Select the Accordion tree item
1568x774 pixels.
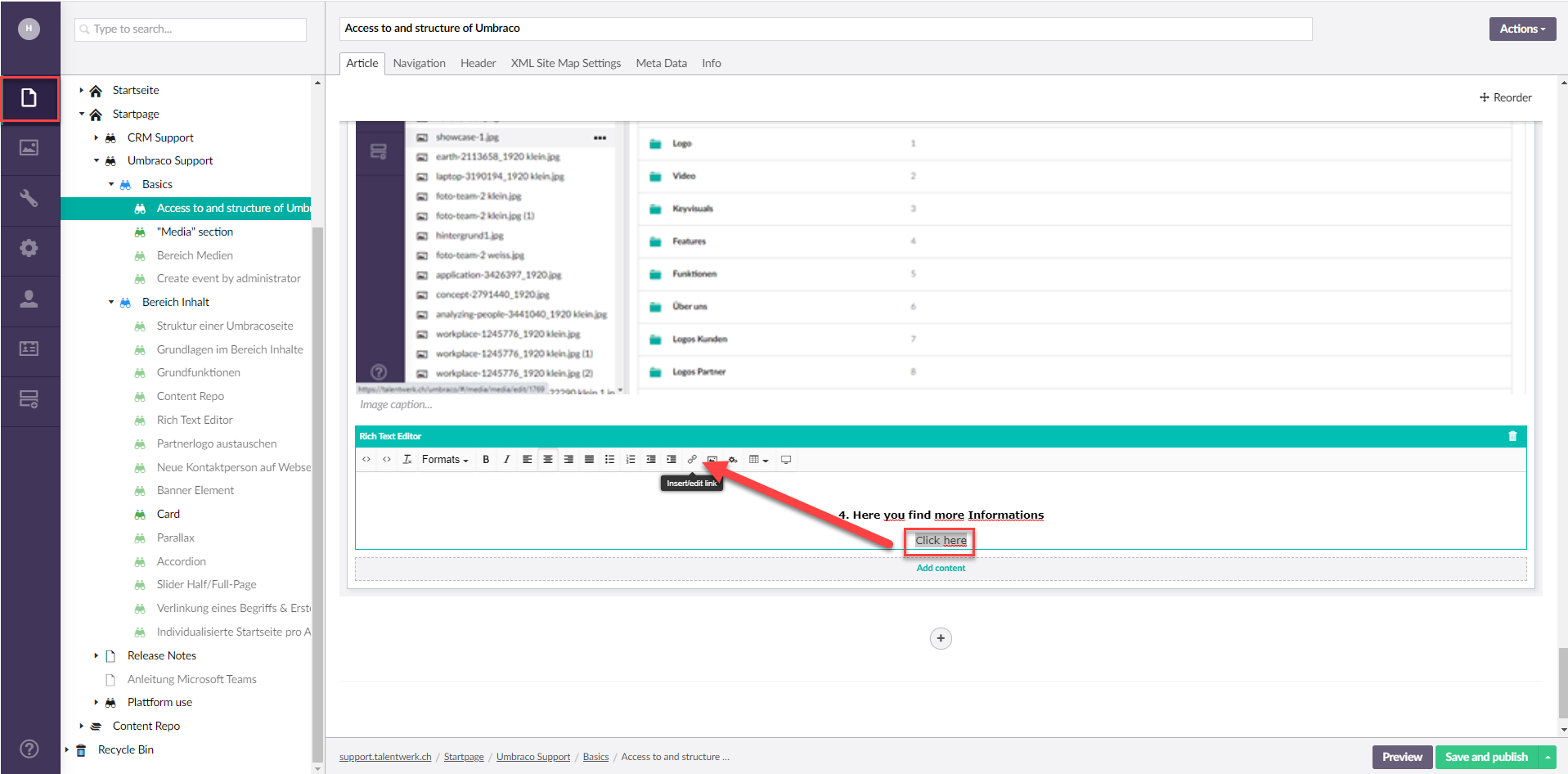(182, 561)
